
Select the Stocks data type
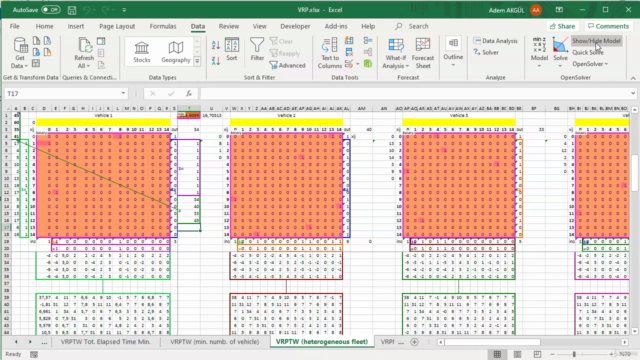pos(142,52)
